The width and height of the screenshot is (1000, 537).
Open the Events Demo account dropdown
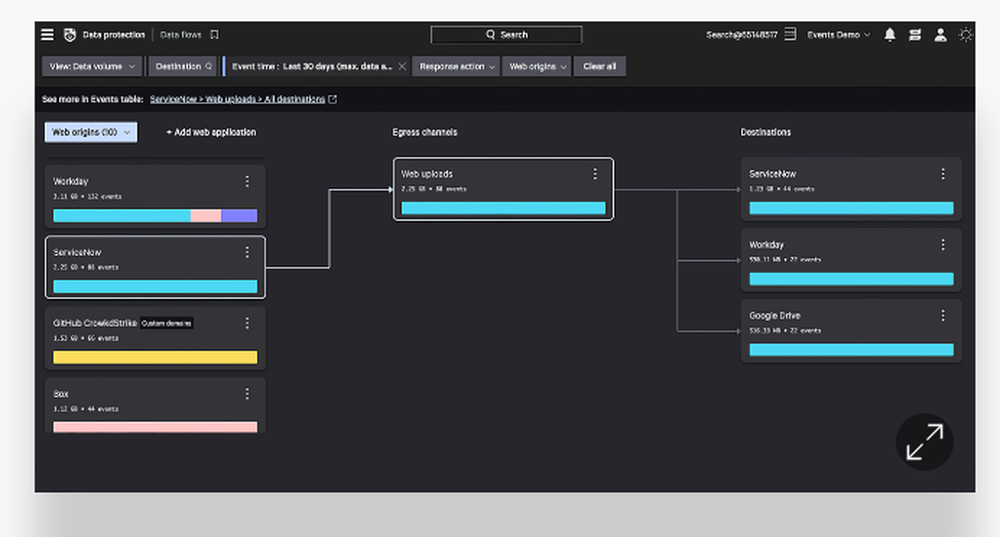838,35
